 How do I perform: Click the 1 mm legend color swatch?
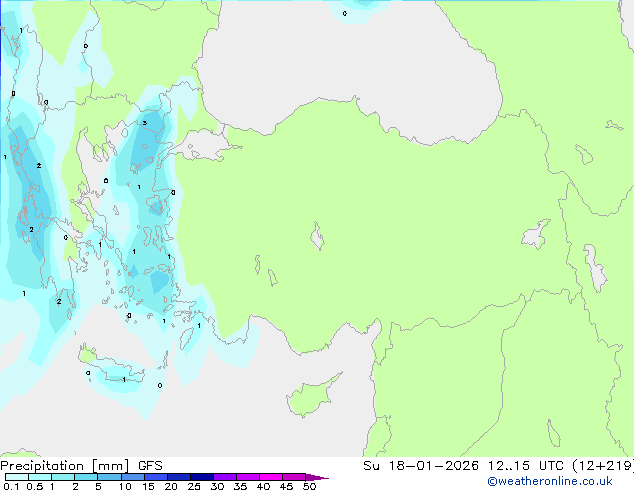(63, 477)
